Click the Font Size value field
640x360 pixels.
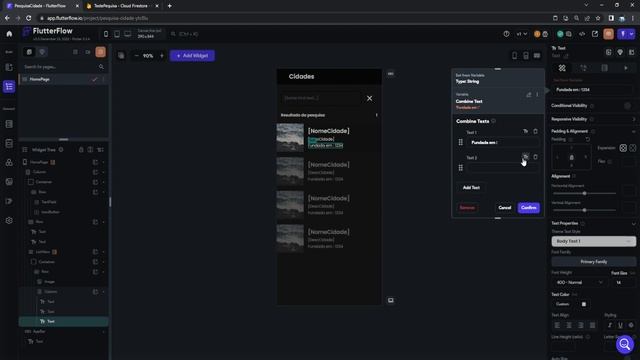tap(623, 282)
